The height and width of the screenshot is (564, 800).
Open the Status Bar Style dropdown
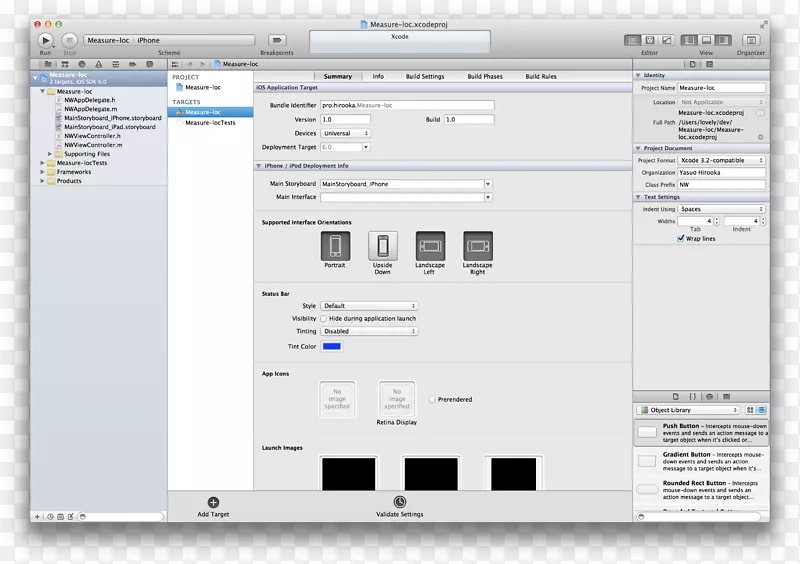(x=369, y=306)
